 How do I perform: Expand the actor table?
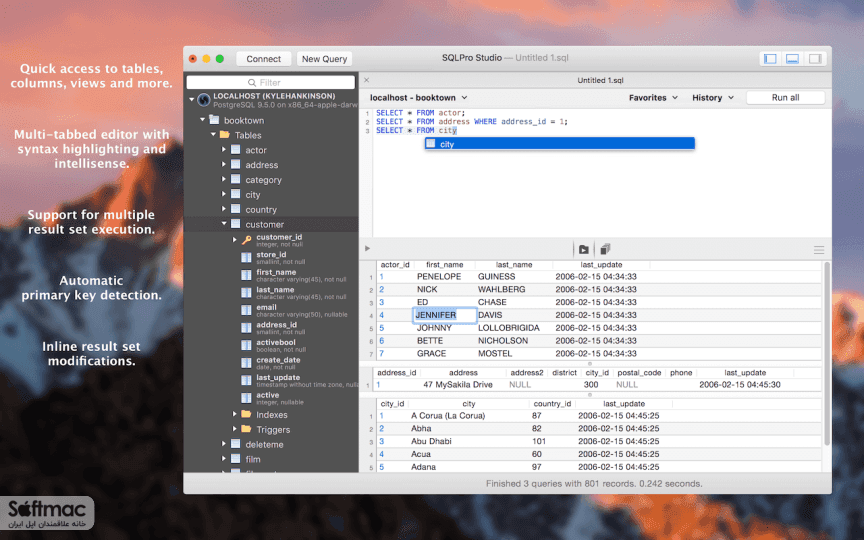[224, 149]
